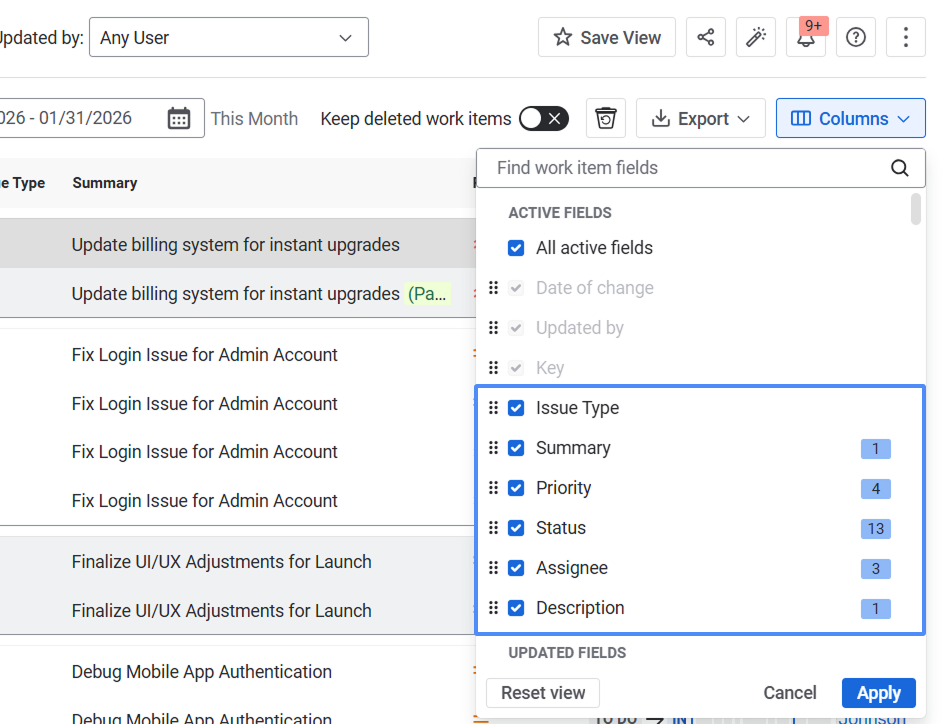Click Cancel in columns panel
947x724 pixels.
(x=790, y=693)
